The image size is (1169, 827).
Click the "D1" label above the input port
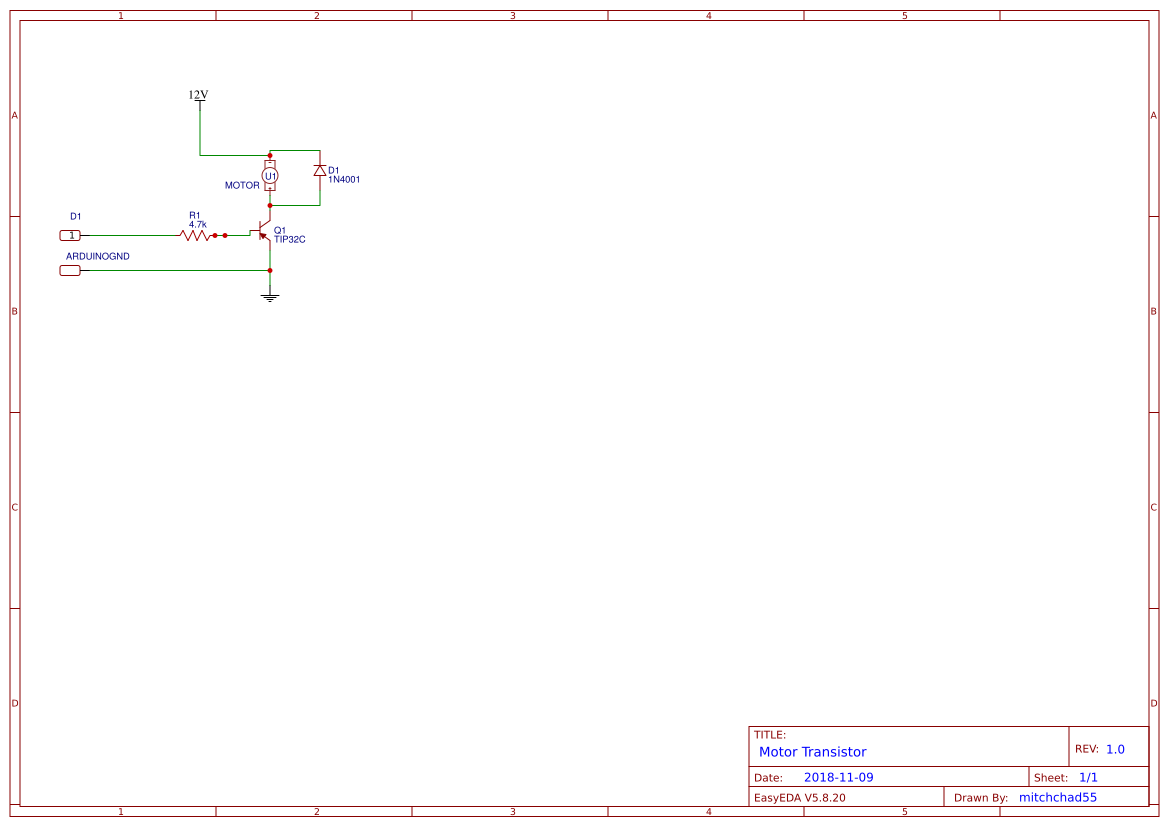75,217
